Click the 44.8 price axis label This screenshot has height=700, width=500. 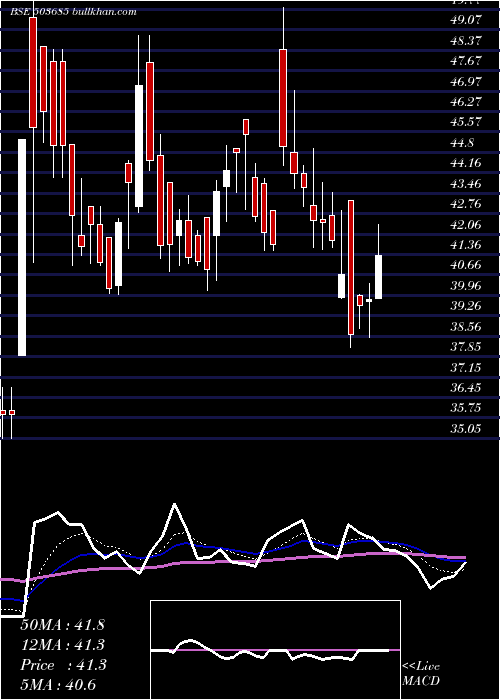pyautogui.click(x=462, y=143)
